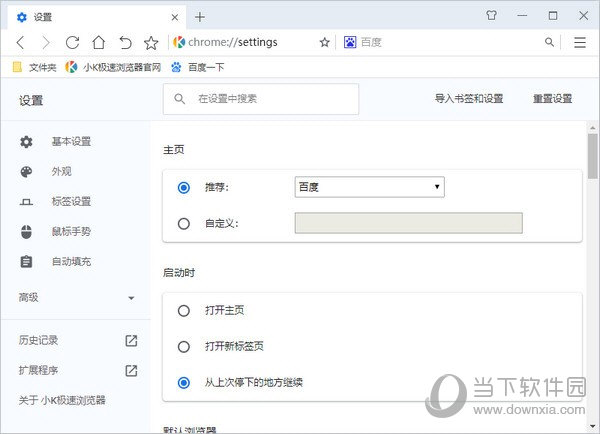Select the 推荐 homepage radio button

(x=184, y=188)
